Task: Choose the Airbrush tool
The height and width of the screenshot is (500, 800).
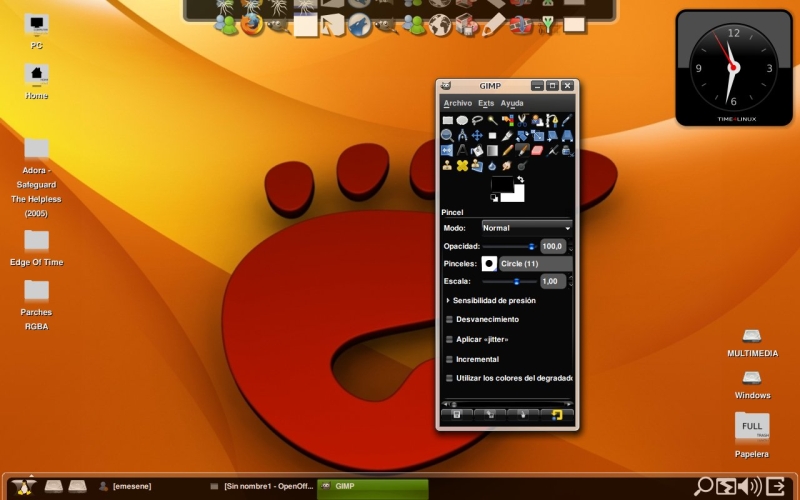Action: (x=552, y=151)
